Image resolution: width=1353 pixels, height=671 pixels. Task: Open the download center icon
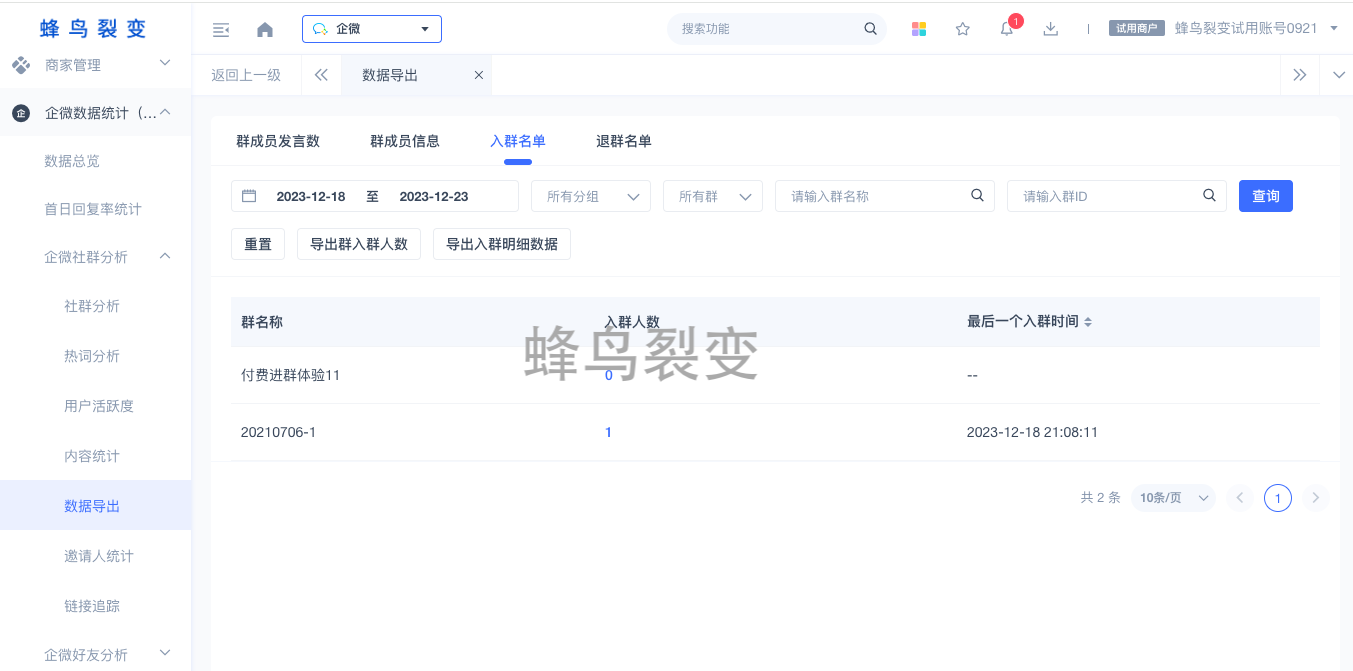[x=1050, y=29]
